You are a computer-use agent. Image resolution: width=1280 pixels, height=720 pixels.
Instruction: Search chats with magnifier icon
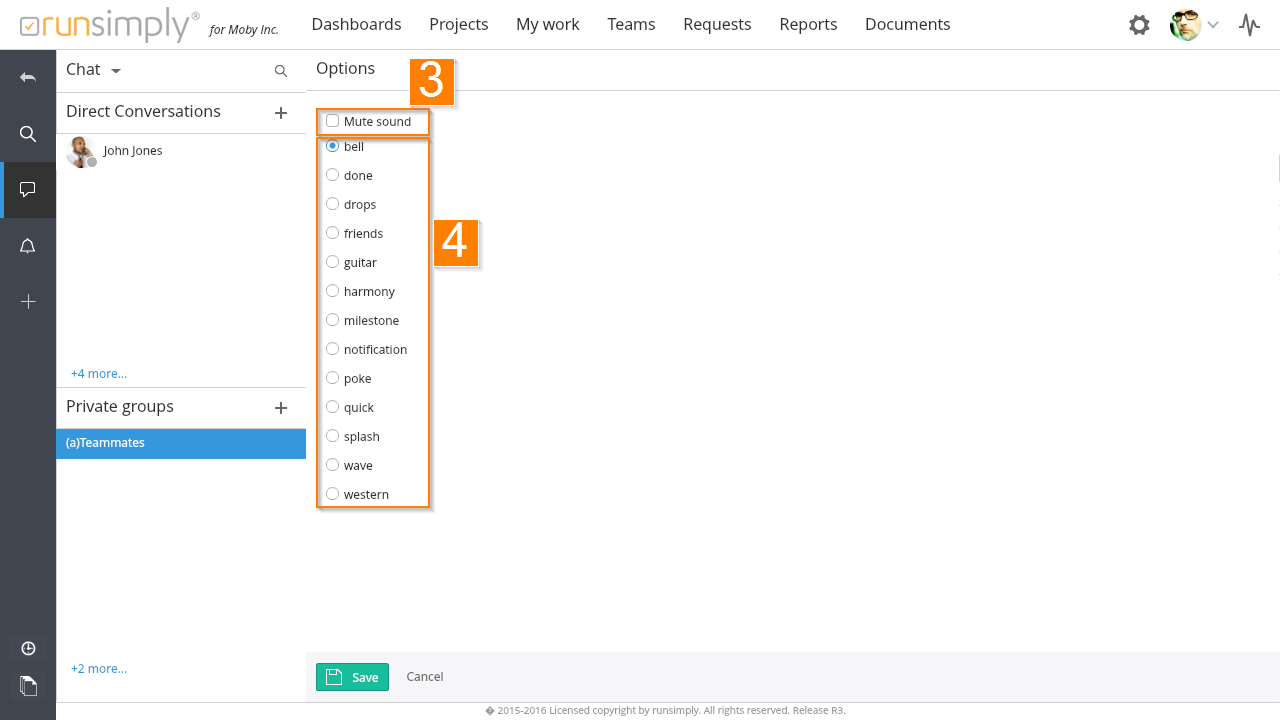pyautogui.click(x=281, y=71)
